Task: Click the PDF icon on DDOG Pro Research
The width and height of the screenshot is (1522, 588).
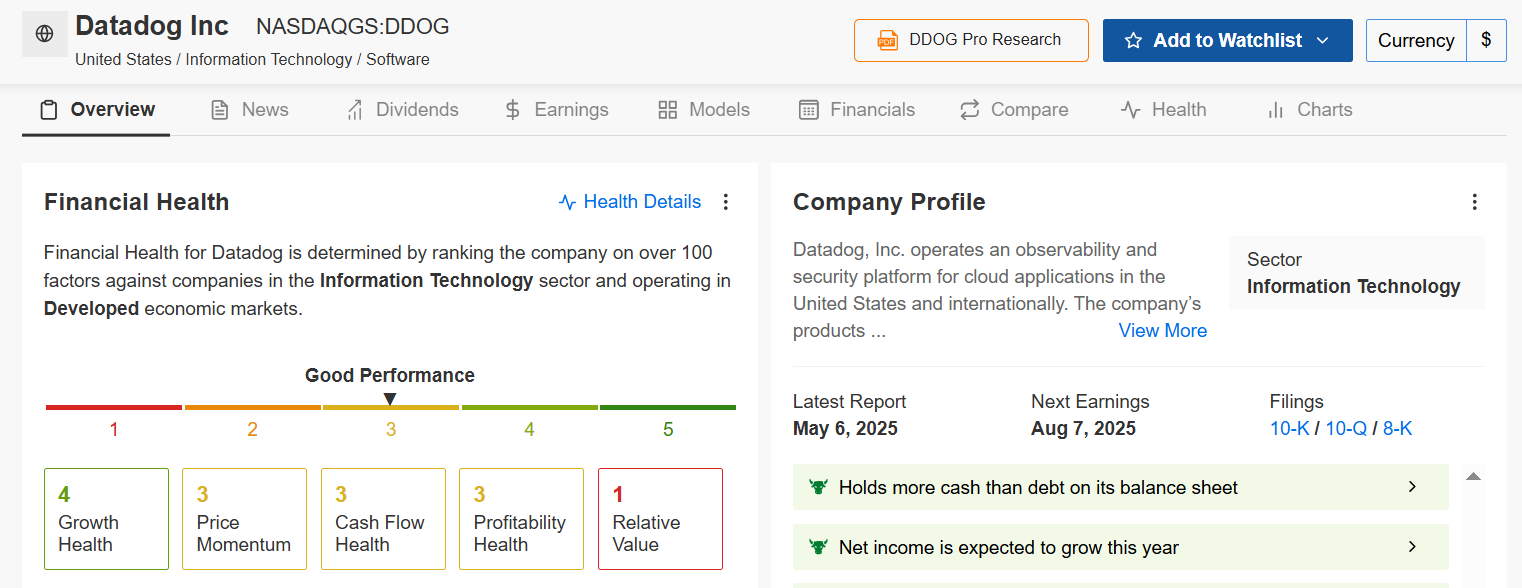Action: (887, 40)
